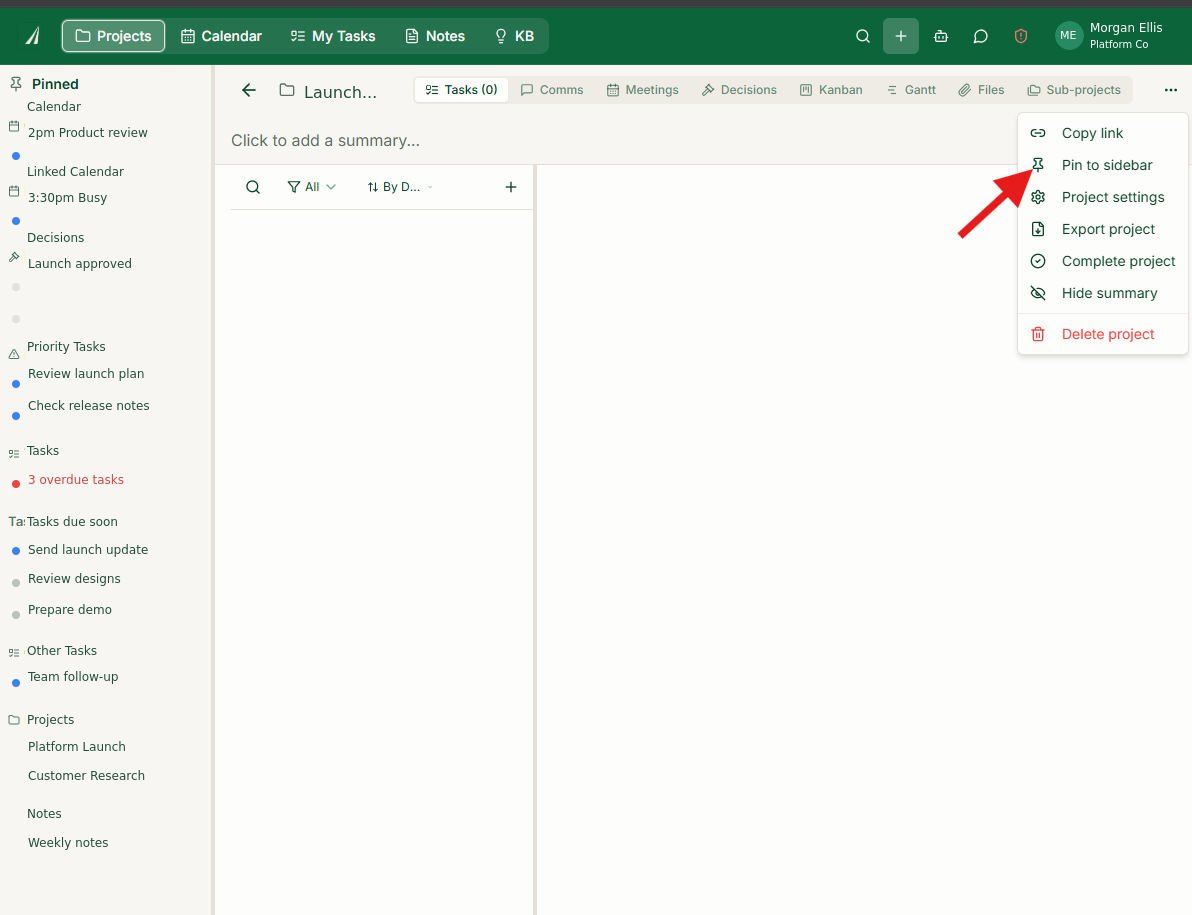Click the red trash icon for Delete project
This screenshot has height=915, width=1192.
(1038, 334)
